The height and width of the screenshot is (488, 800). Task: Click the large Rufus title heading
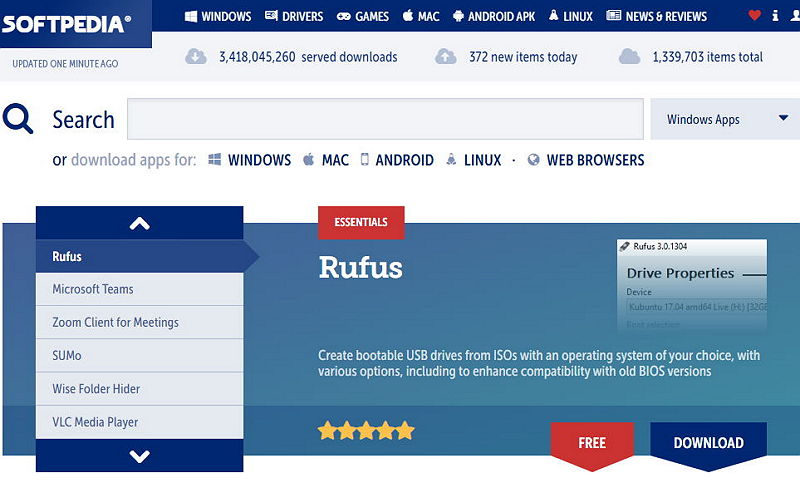tap(361, 267)
